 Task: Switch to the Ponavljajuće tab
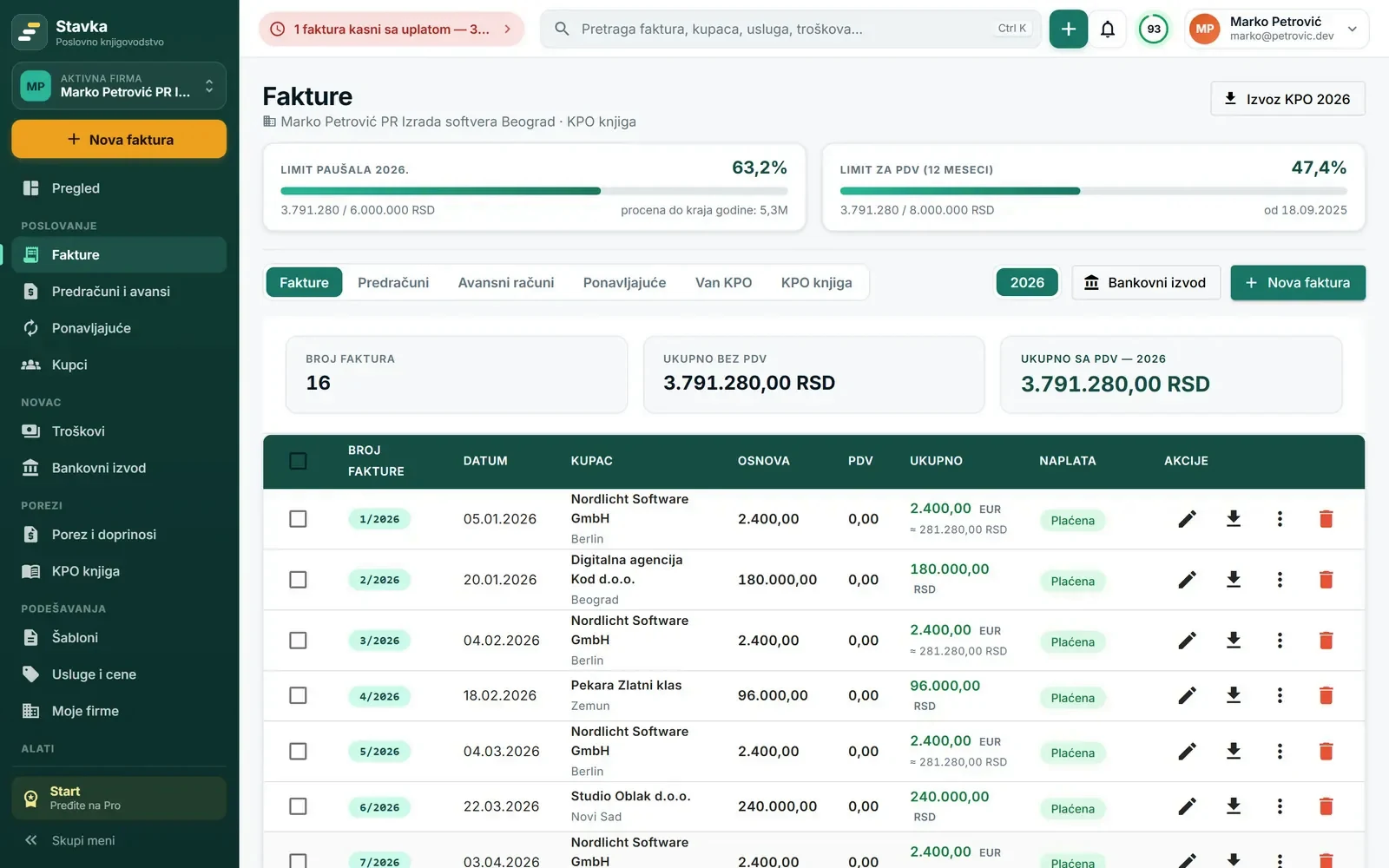coord(624,283)
